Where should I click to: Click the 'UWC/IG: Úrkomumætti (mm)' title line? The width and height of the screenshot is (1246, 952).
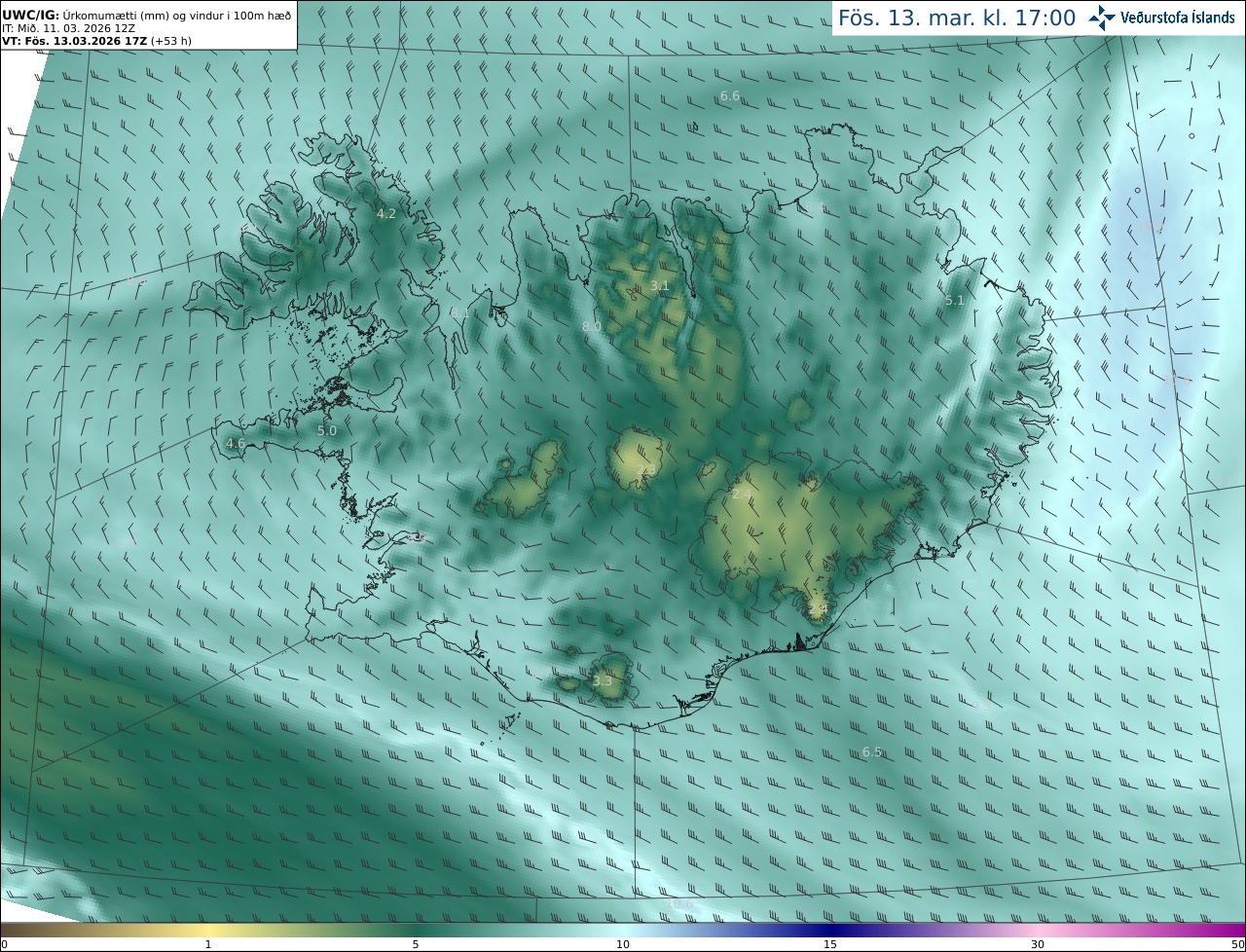[x=147, y=15]
